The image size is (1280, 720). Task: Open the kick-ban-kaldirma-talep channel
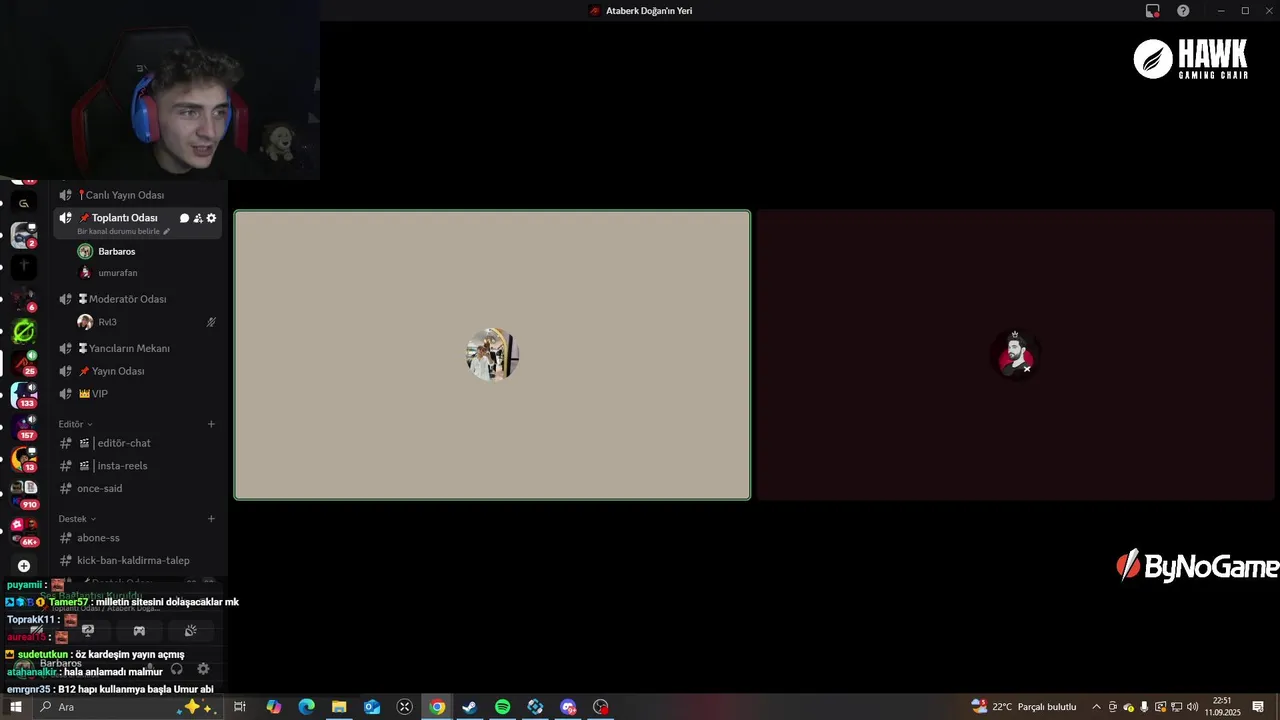coord(138,561)
